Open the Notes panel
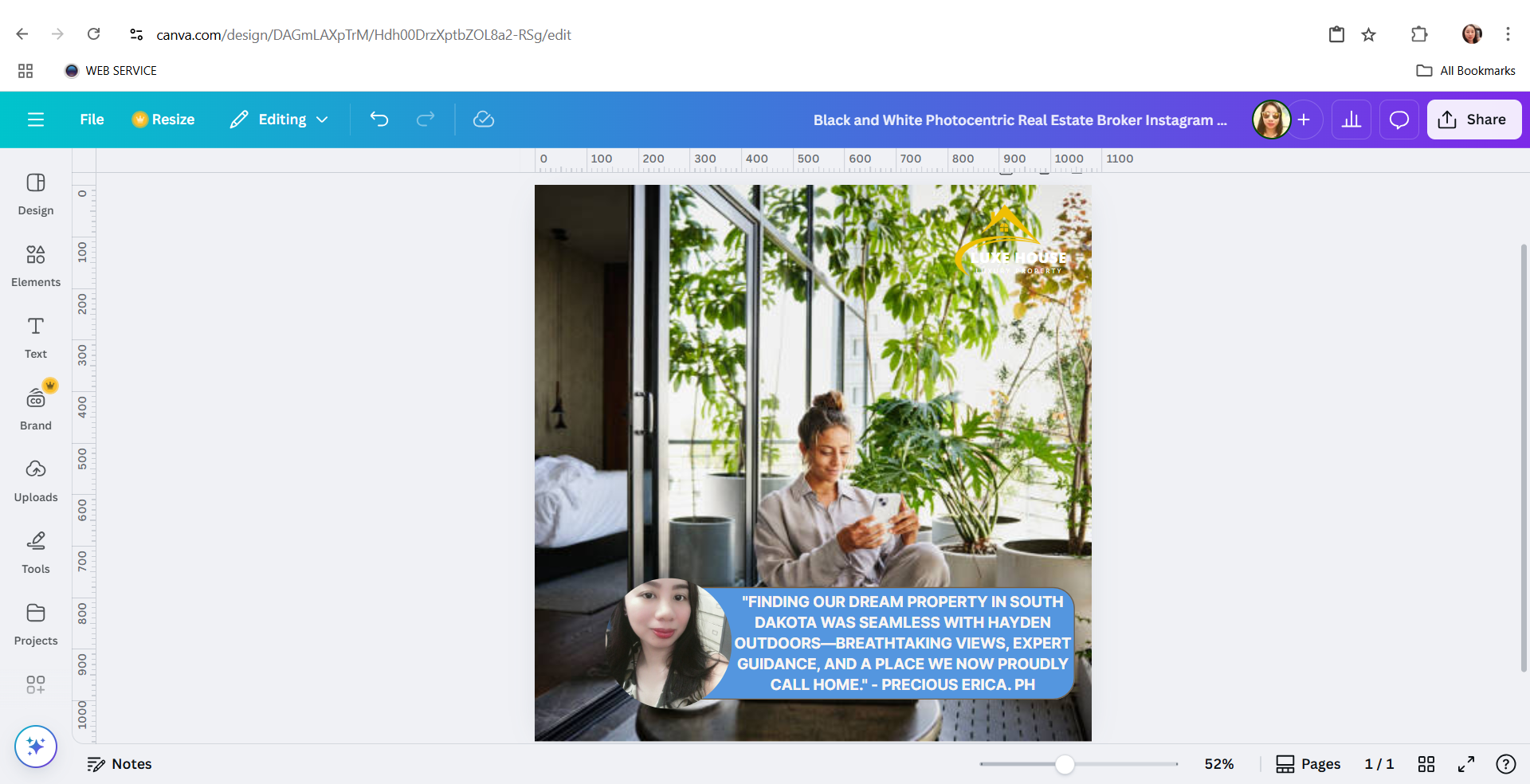1530x784 pixels. point(120,764)
